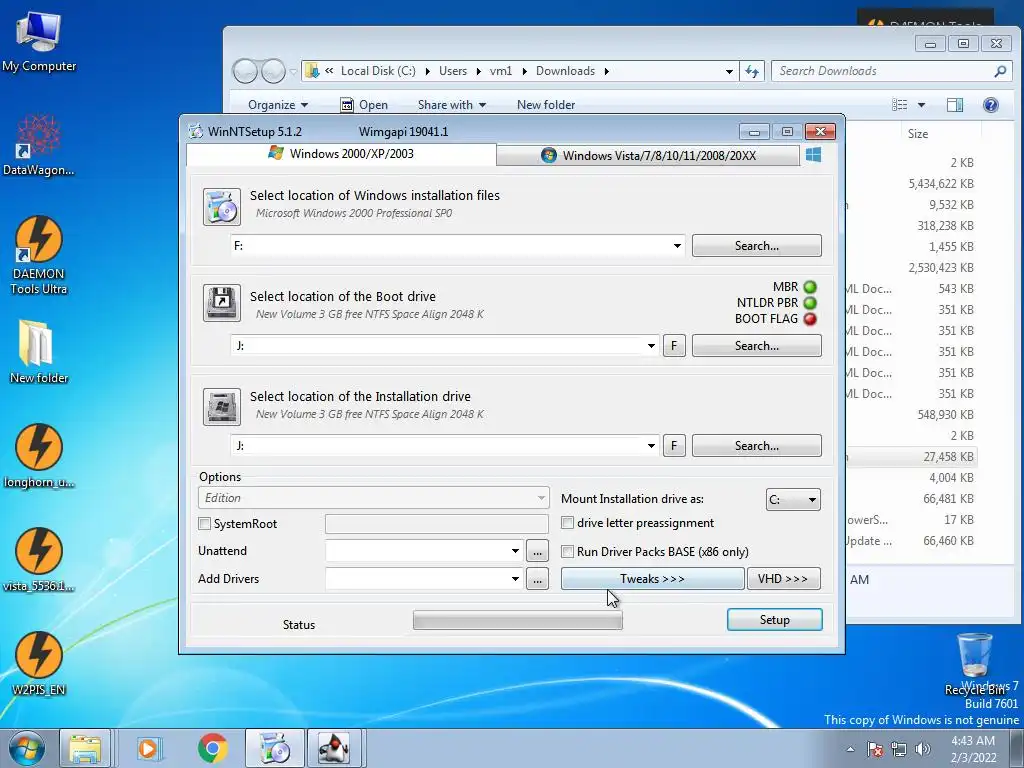Click the F button for Boot drive

coord(674,345)
